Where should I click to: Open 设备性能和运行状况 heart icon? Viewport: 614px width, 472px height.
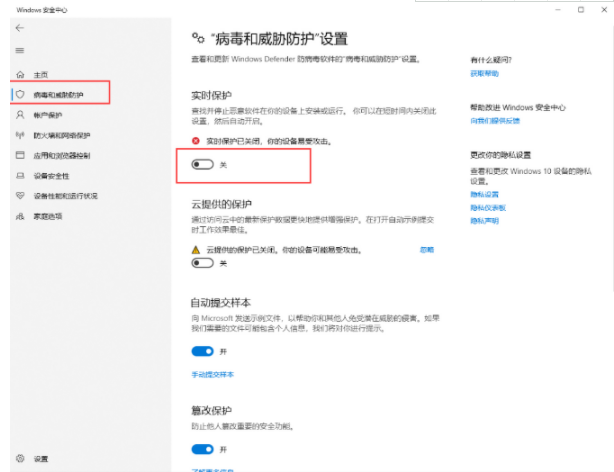point(20,195)
